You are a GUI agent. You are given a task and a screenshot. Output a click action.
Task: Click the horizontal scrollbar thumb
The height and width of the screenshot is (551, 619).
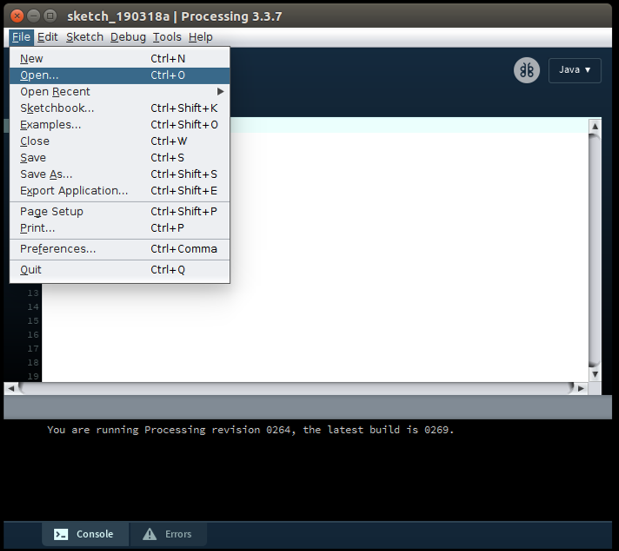(296, 388)
